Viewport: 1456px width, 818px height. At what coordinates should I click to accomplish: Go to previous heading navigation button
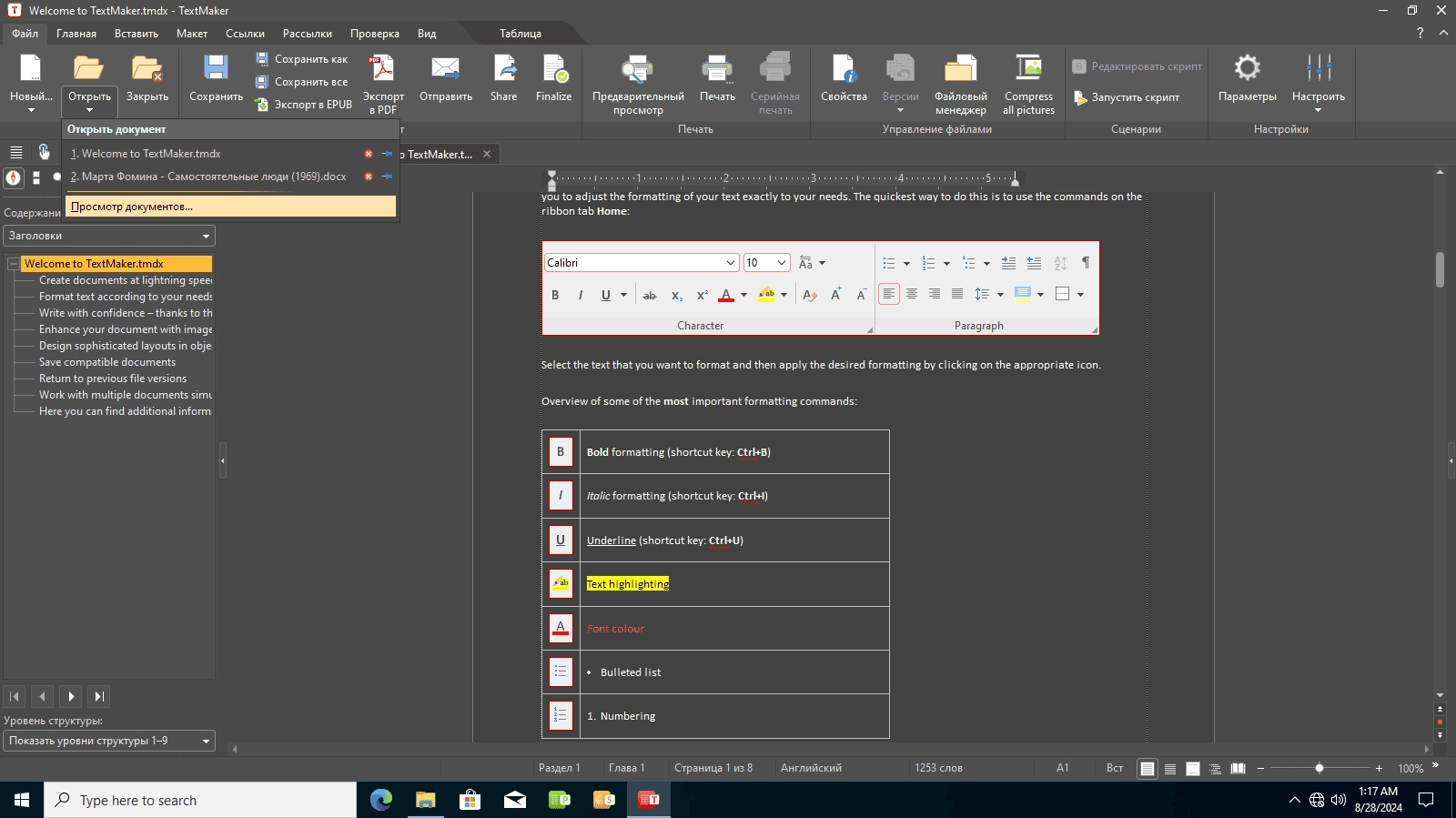click(x=43, y=696)
